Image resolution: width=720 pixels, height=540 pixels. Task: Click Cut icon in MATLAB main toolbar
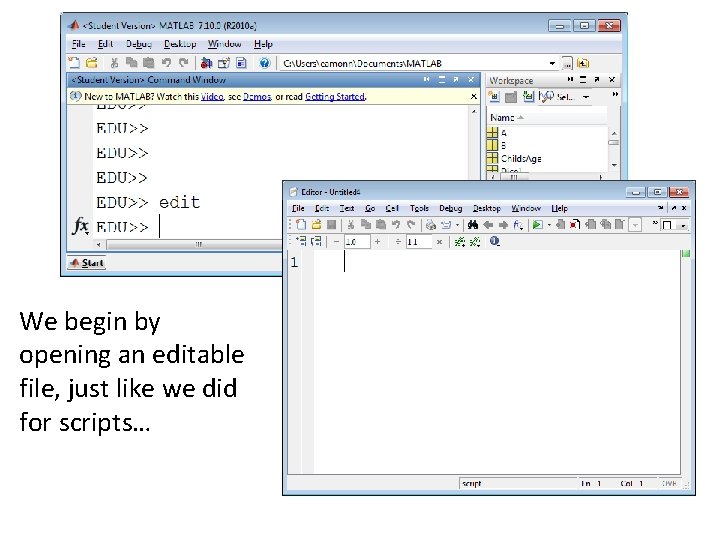[114, 63]
